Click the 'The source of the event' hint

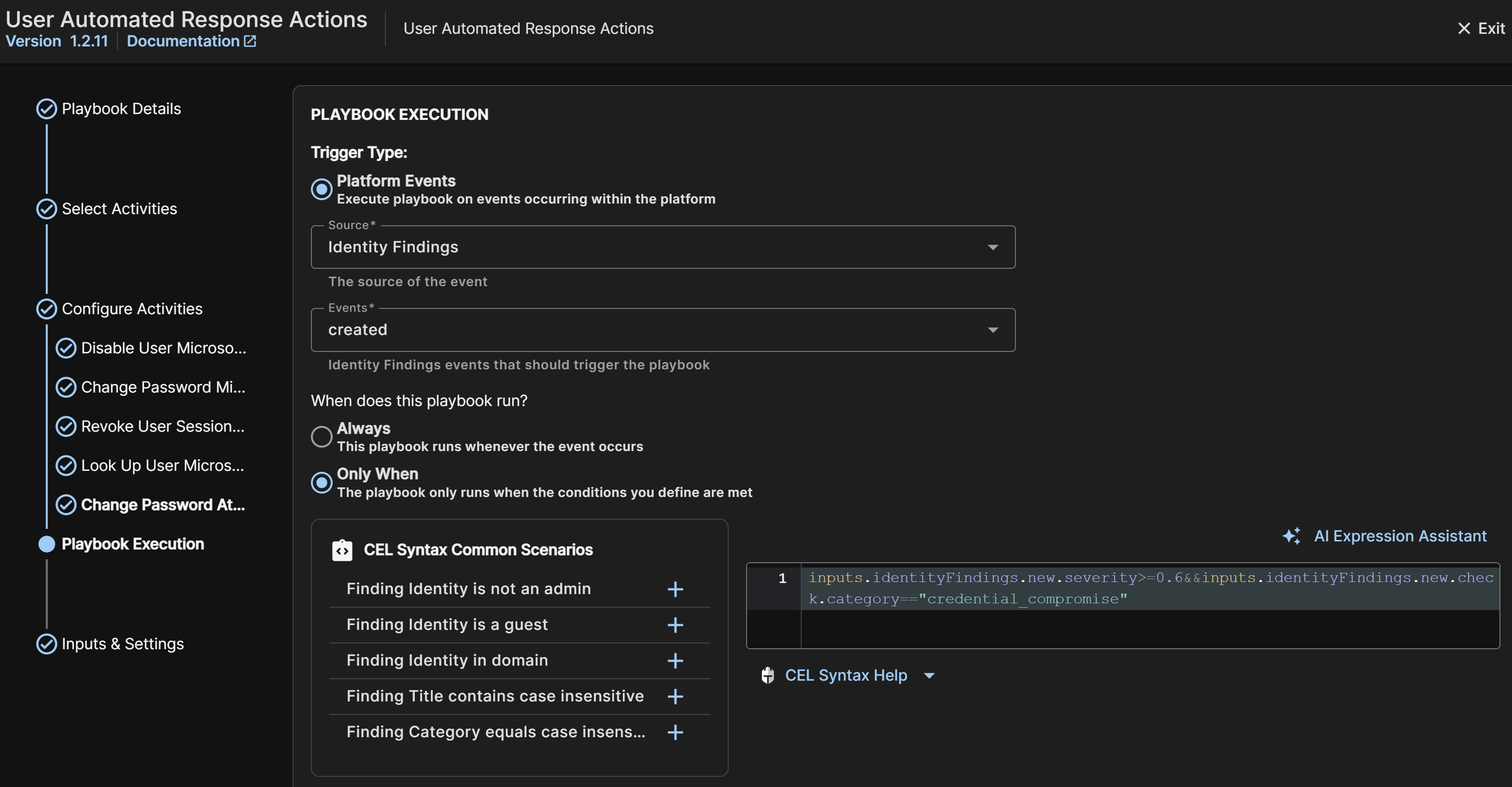click(x=407, y=282)
